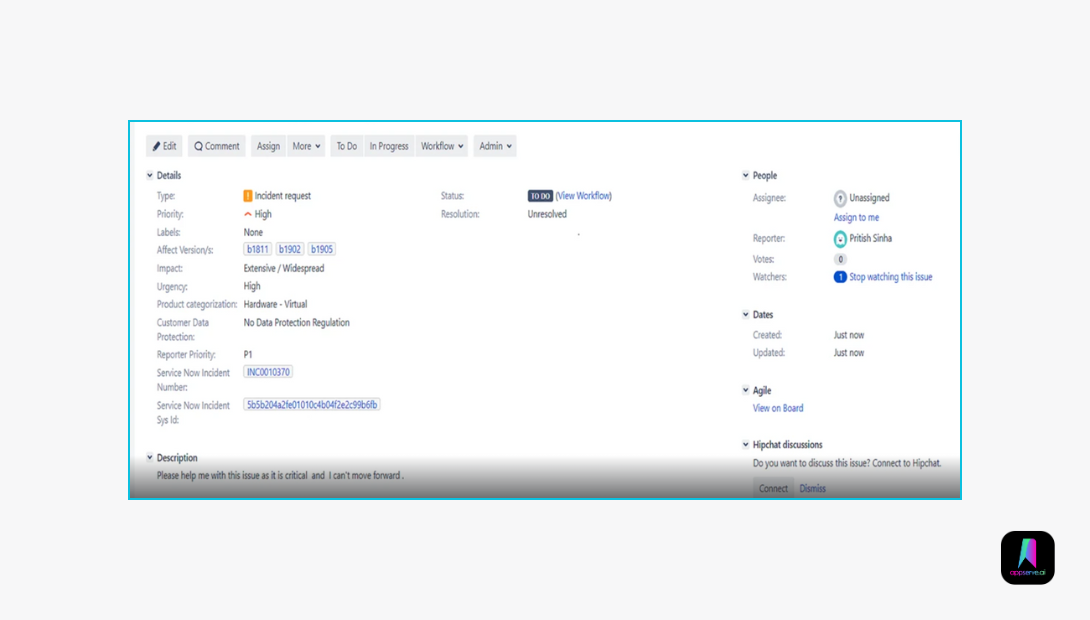Click the Incident request type icon
Viewport: 1090px width, 620px height.
(247, 196)
